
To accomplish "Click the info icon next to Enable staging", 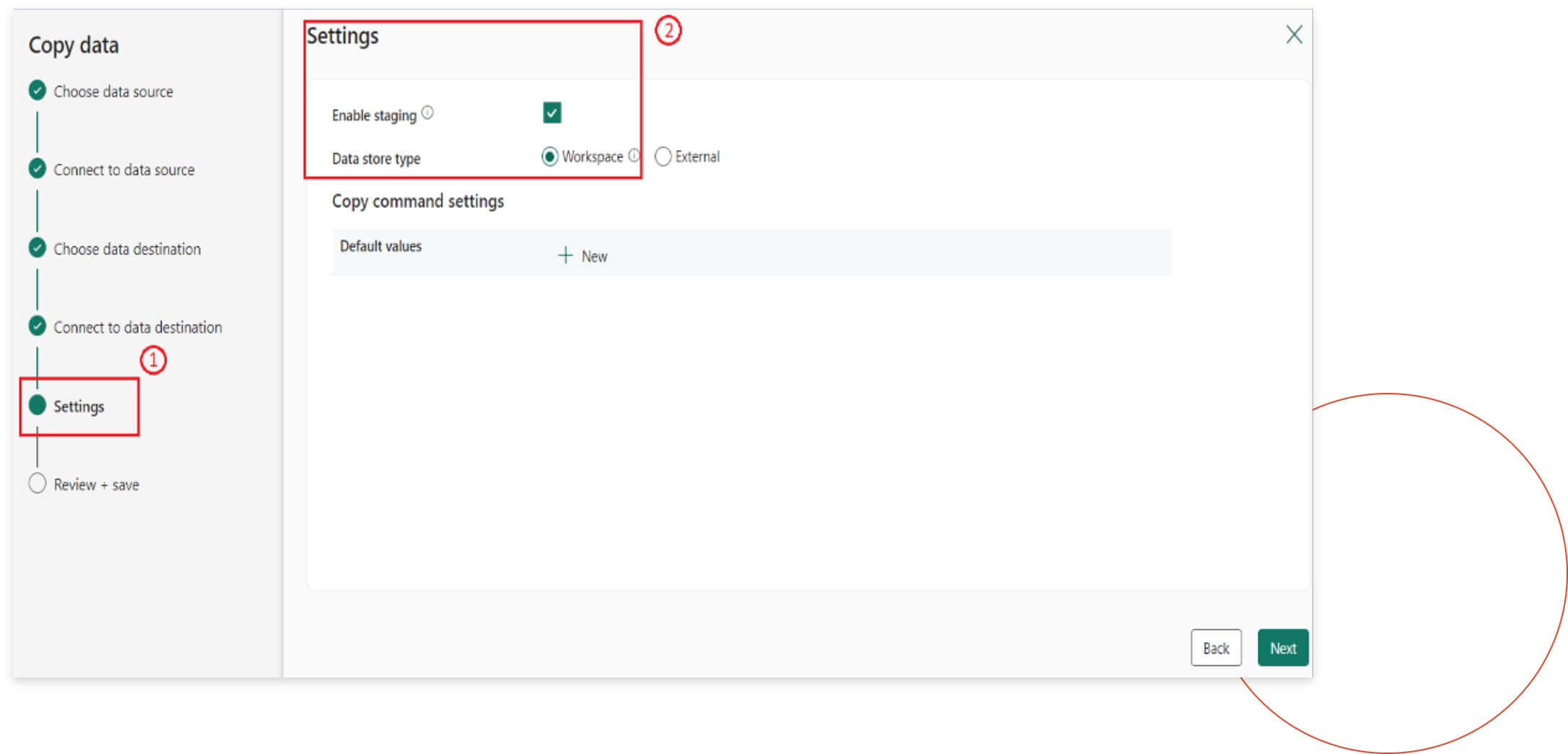I will 427,112.
